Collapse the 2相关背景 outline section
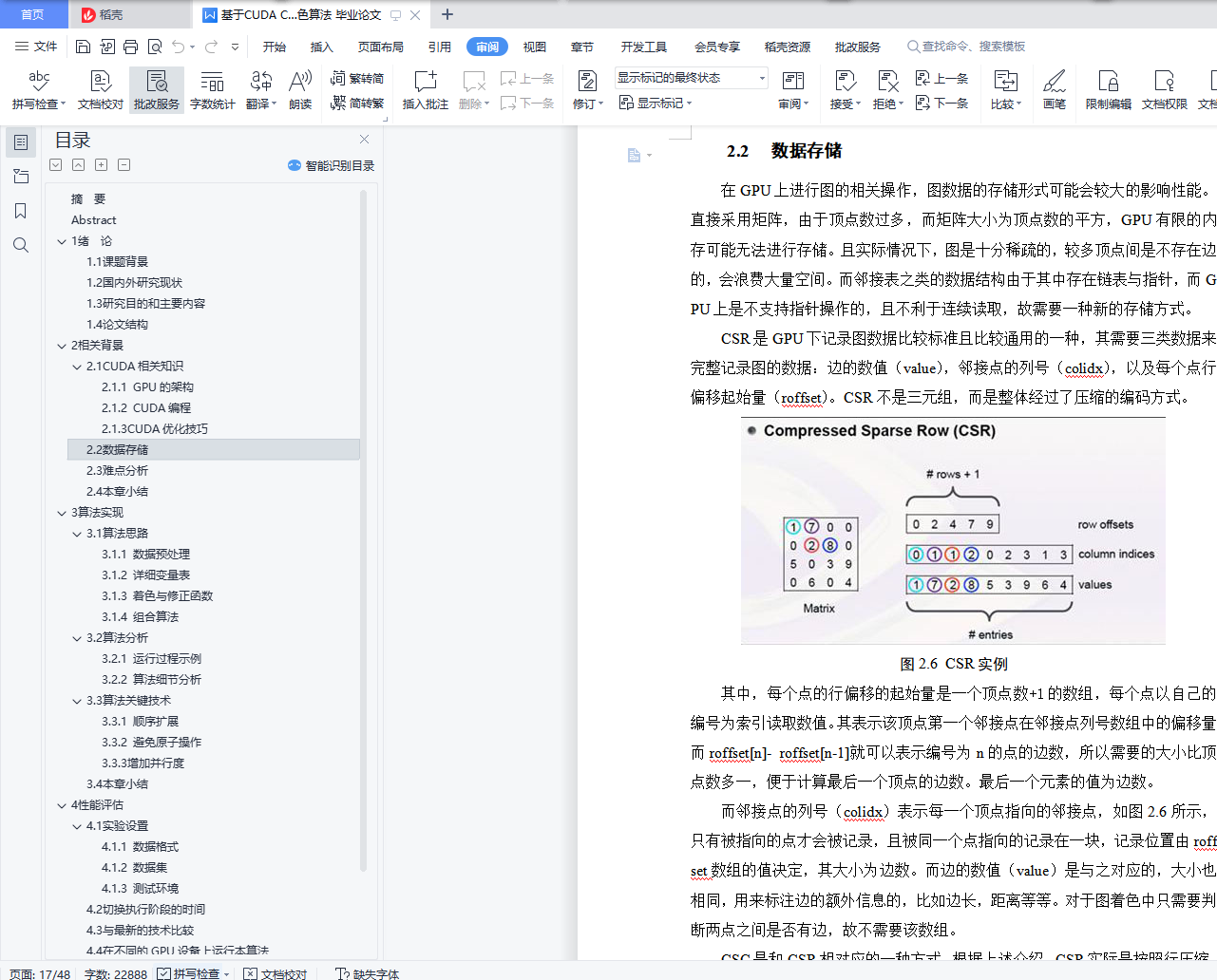1217x980 pixels. click(62, 346)
